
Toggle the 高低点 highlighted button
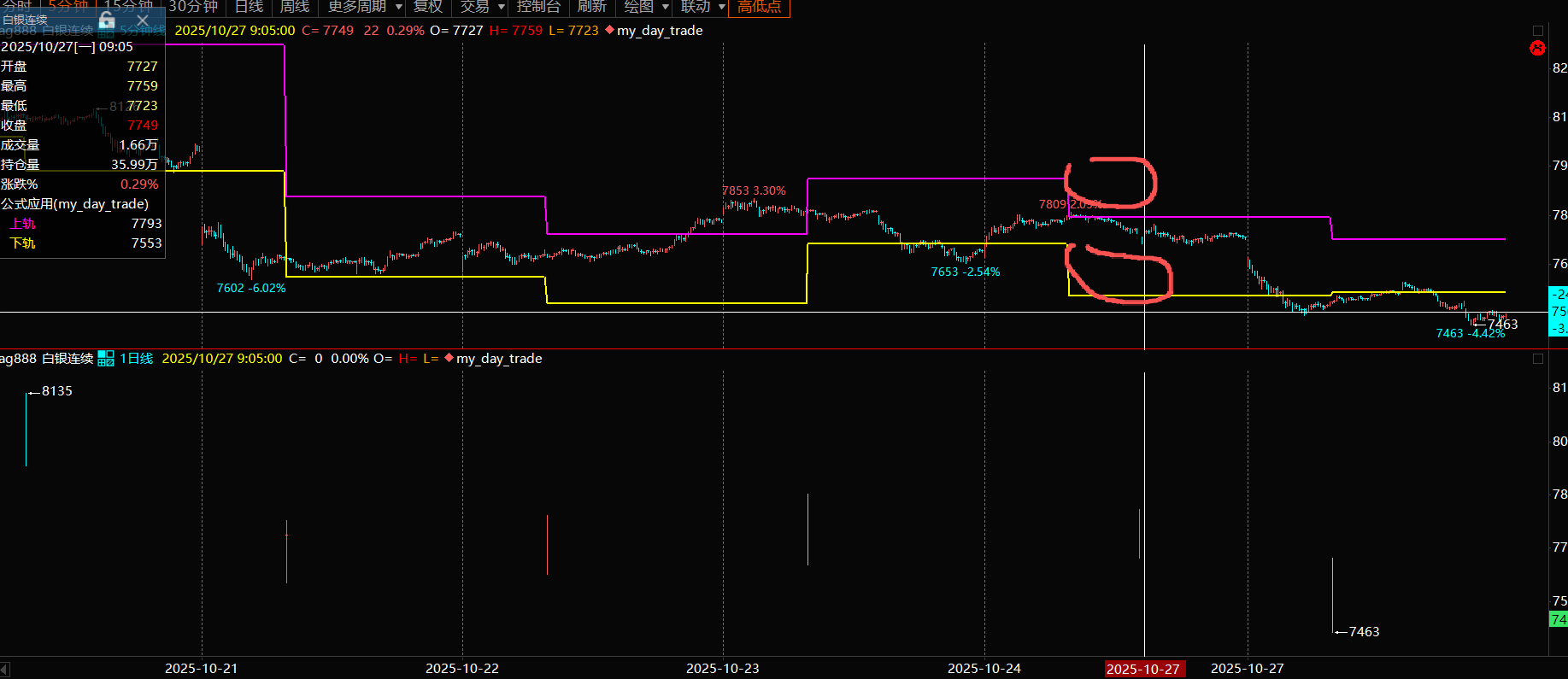759,7
